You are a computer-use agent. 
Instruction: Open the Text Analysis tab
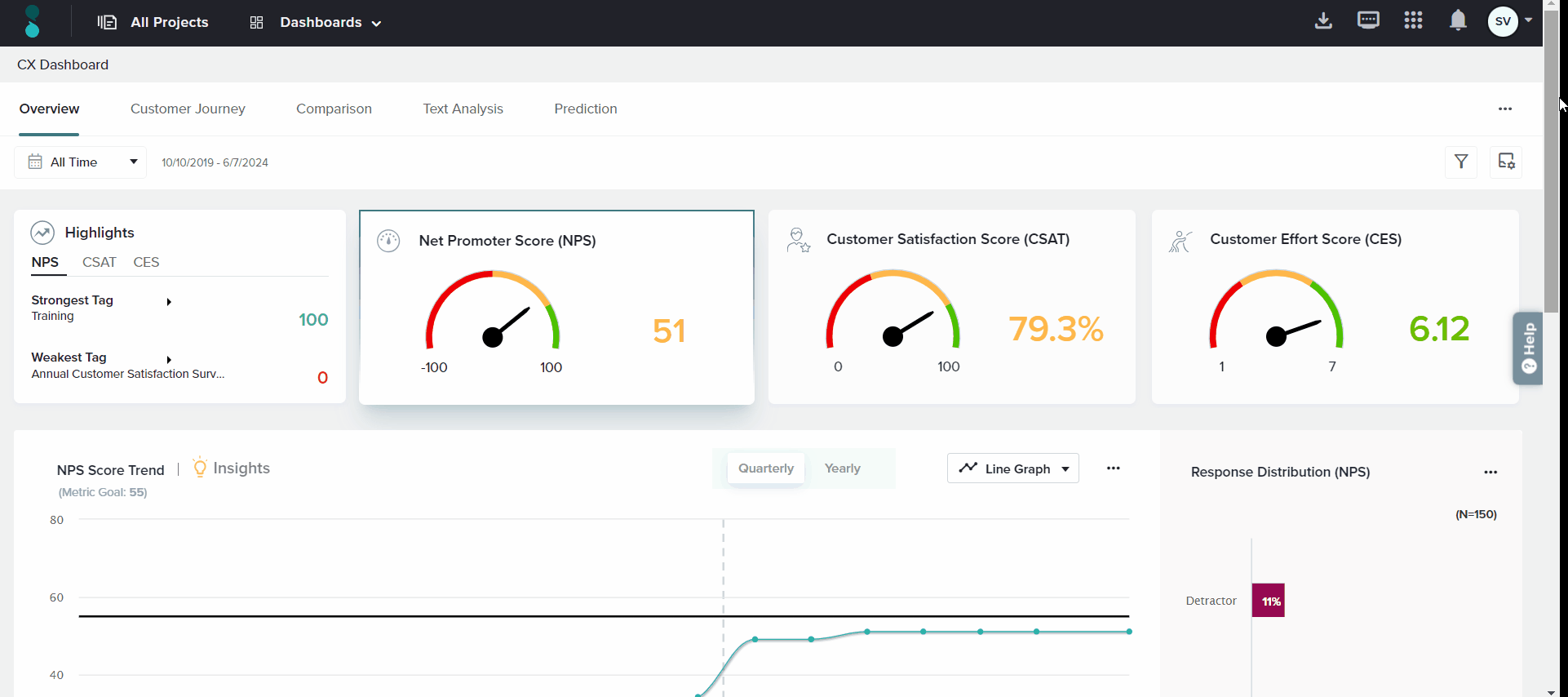pyautogui.click(x=463, y=109)
